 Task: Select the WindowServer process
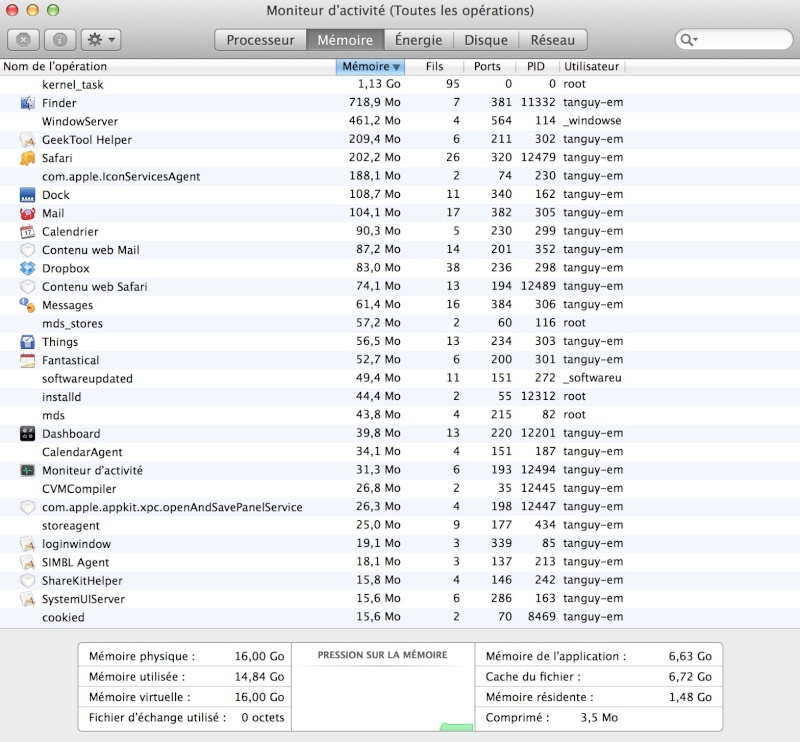point(400,121)
